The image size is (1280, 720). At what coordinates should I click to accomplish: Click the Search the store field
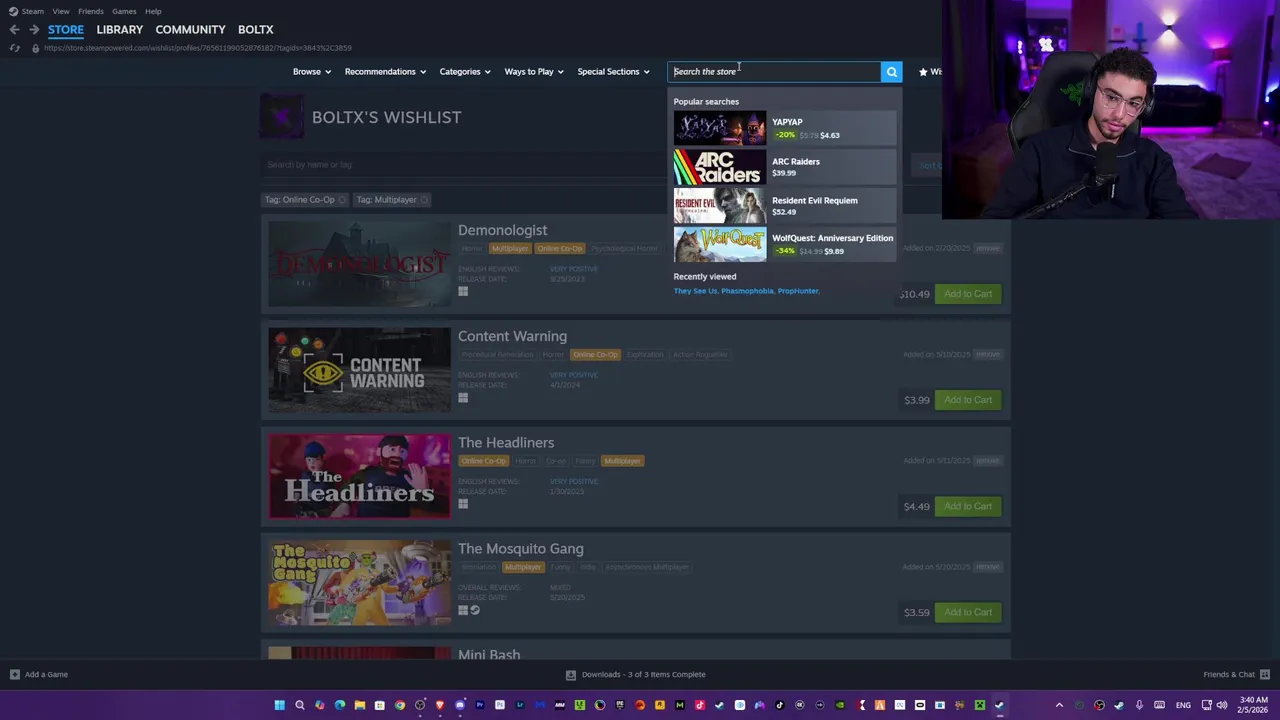(774, 71)
